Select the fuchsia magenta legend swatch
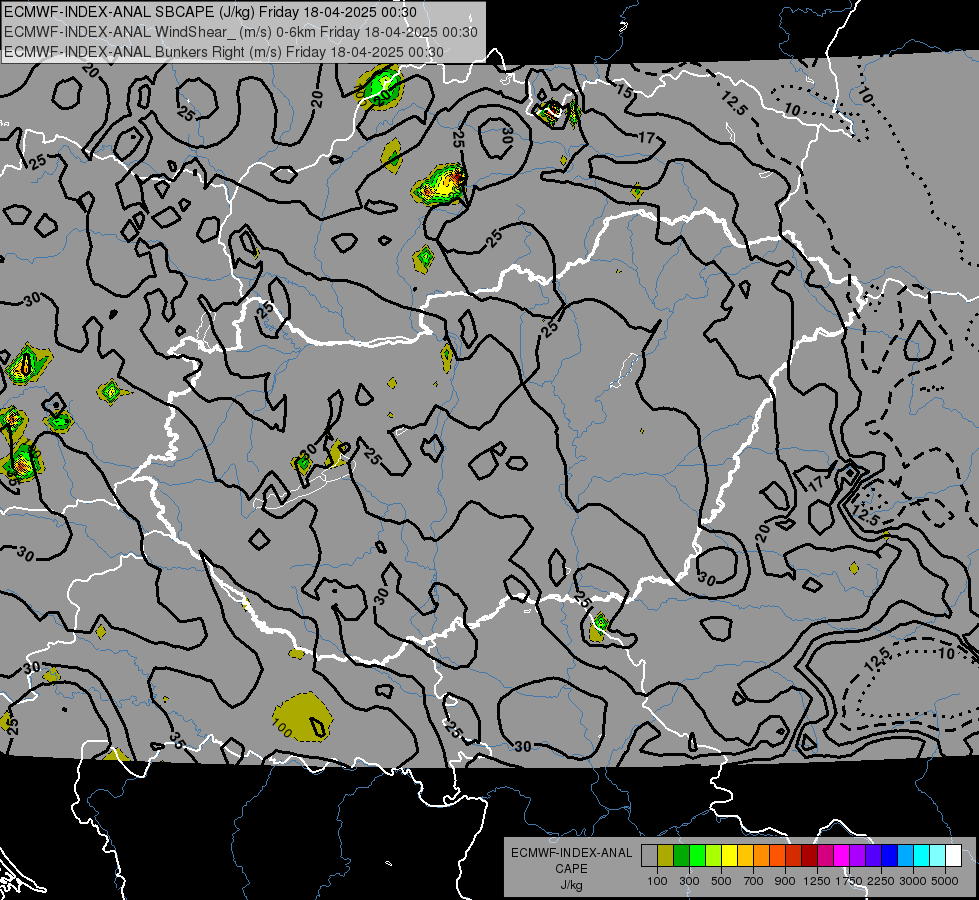This screenshot has width=979, height=900. 842,856
